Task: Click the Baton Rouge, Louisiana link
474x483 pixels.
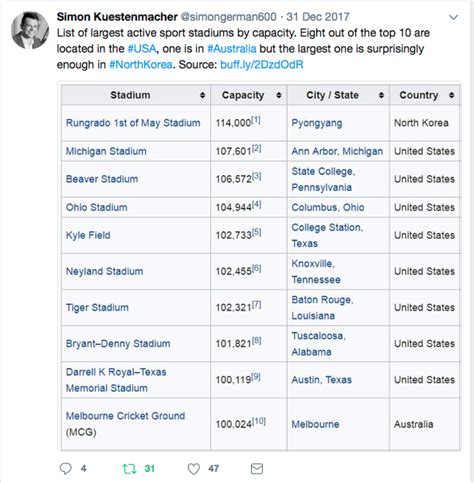Action: pyautogui.click(x=322, y=308)
